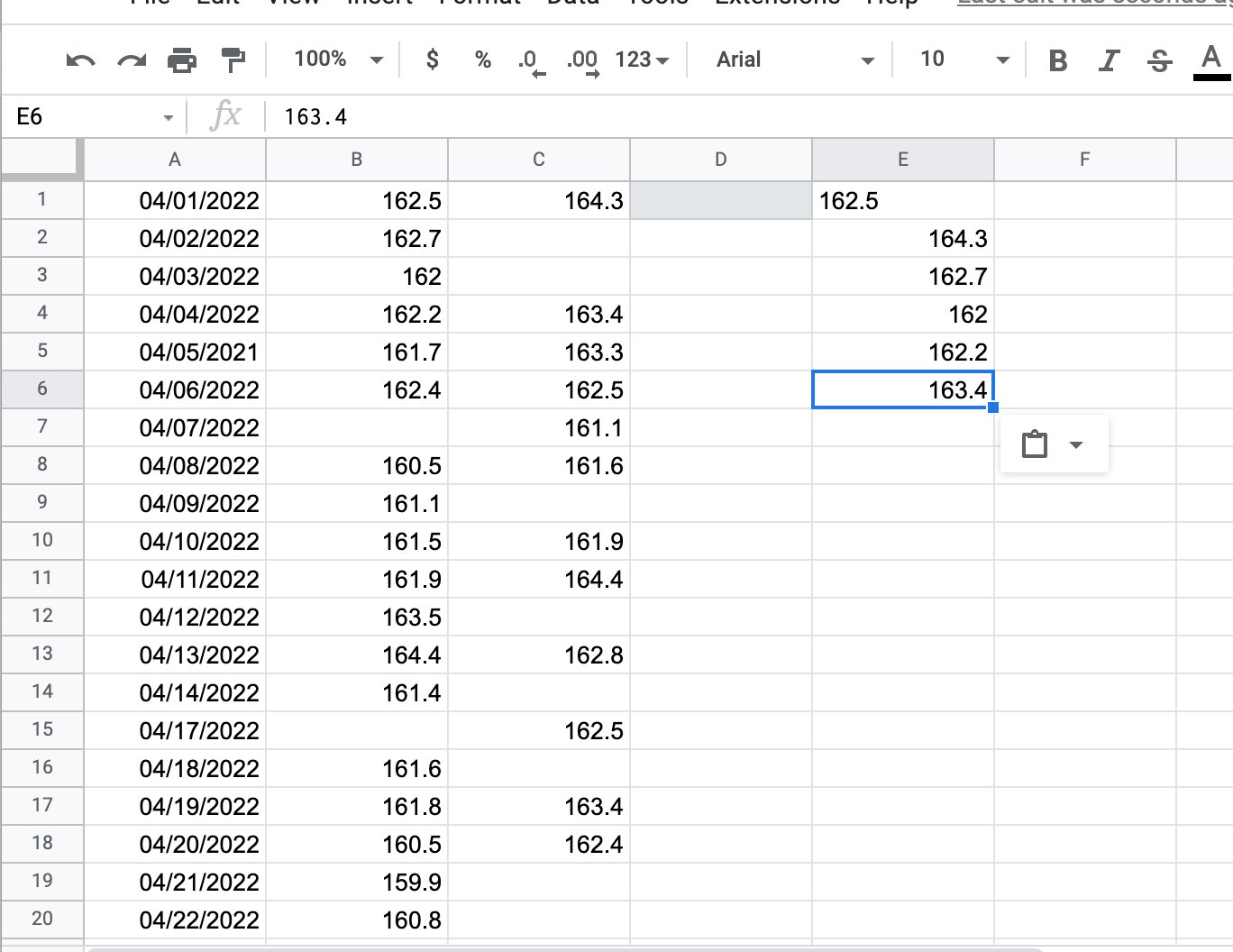The image size is (1233, 952).
Task: Toggle strikethrough formatting
Action: (1160, 60)
